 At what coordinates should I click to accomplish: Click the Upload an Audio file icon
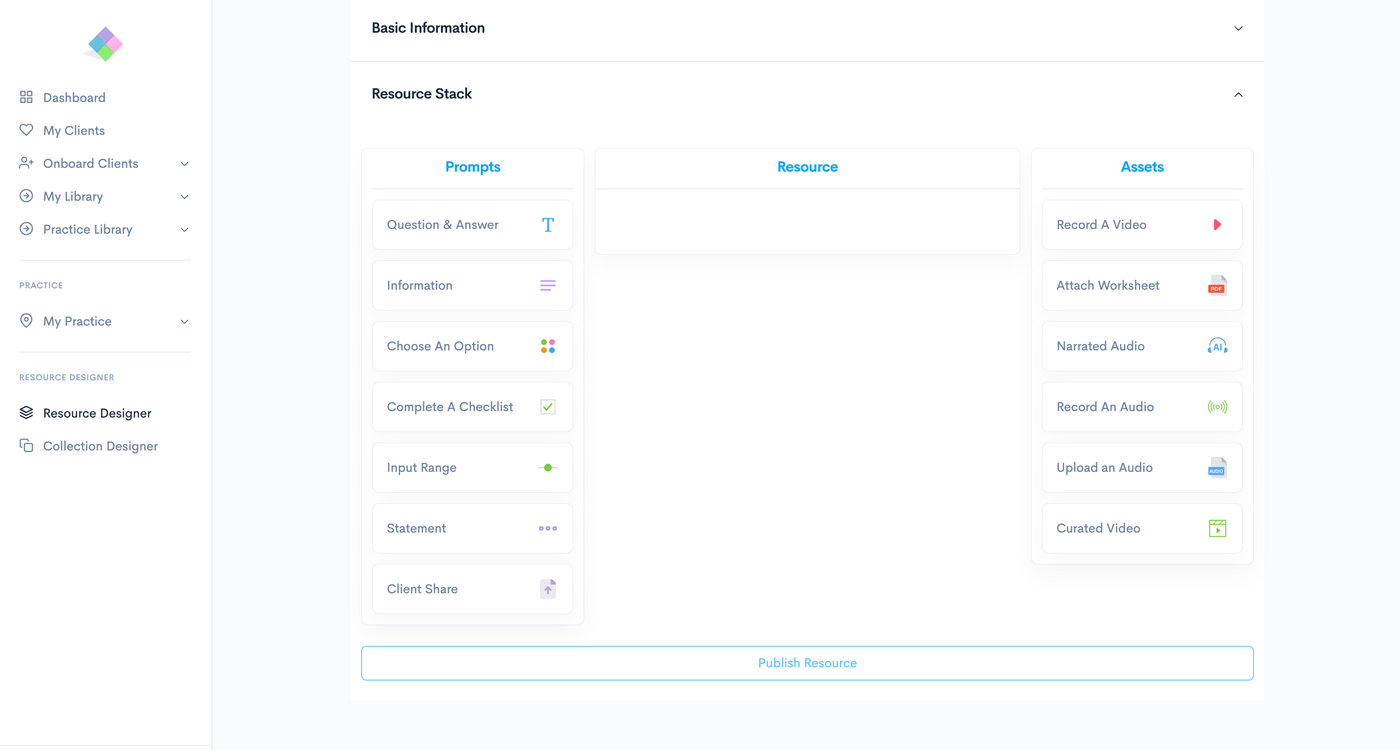tap(1217, 468)
